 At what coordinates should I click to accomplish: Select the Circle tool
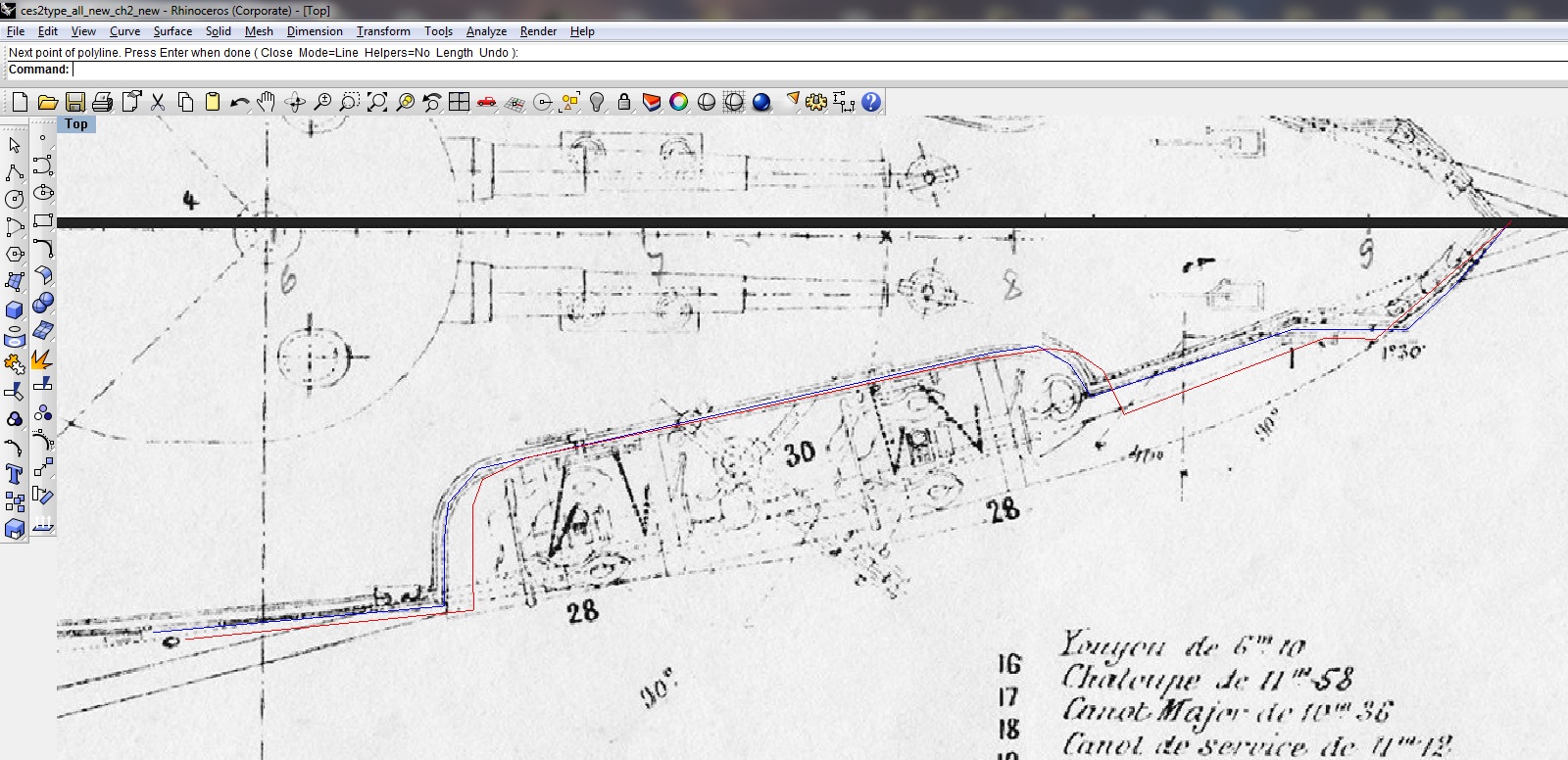pyautogui.click(x=15, y=200)
